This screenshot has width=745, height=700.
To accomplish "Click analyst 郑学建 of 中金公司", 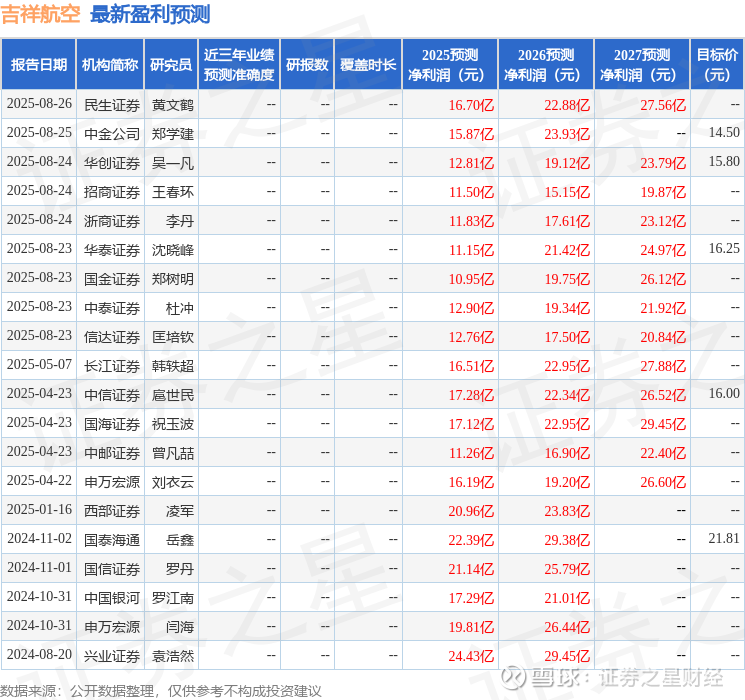I will (173, 134).
